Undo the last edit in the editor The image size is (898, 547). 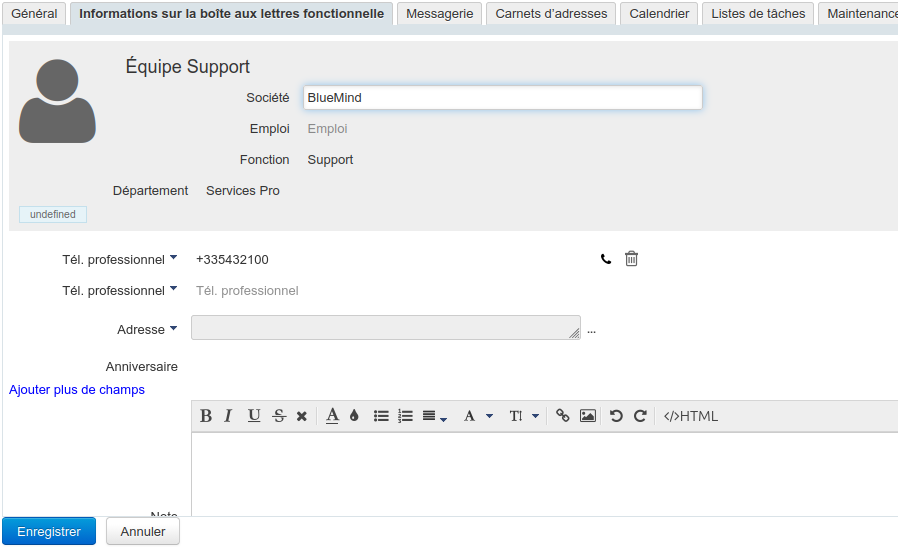pos(616,416)
